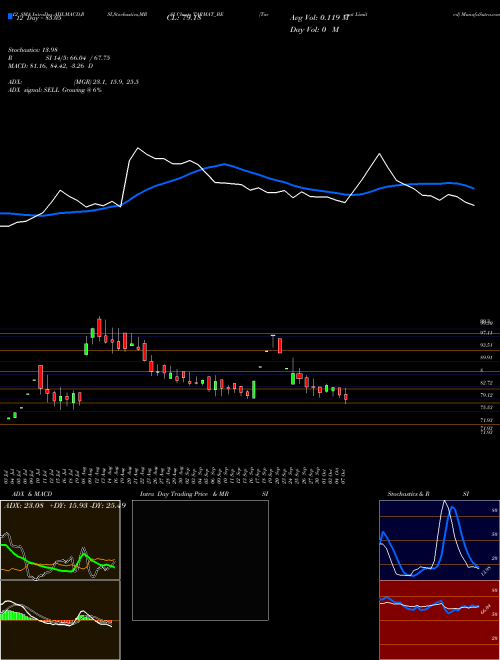Click the 'Stochastics & R' panel title
500x660 pixels.
pyautogui.click(x=408, y=494)
